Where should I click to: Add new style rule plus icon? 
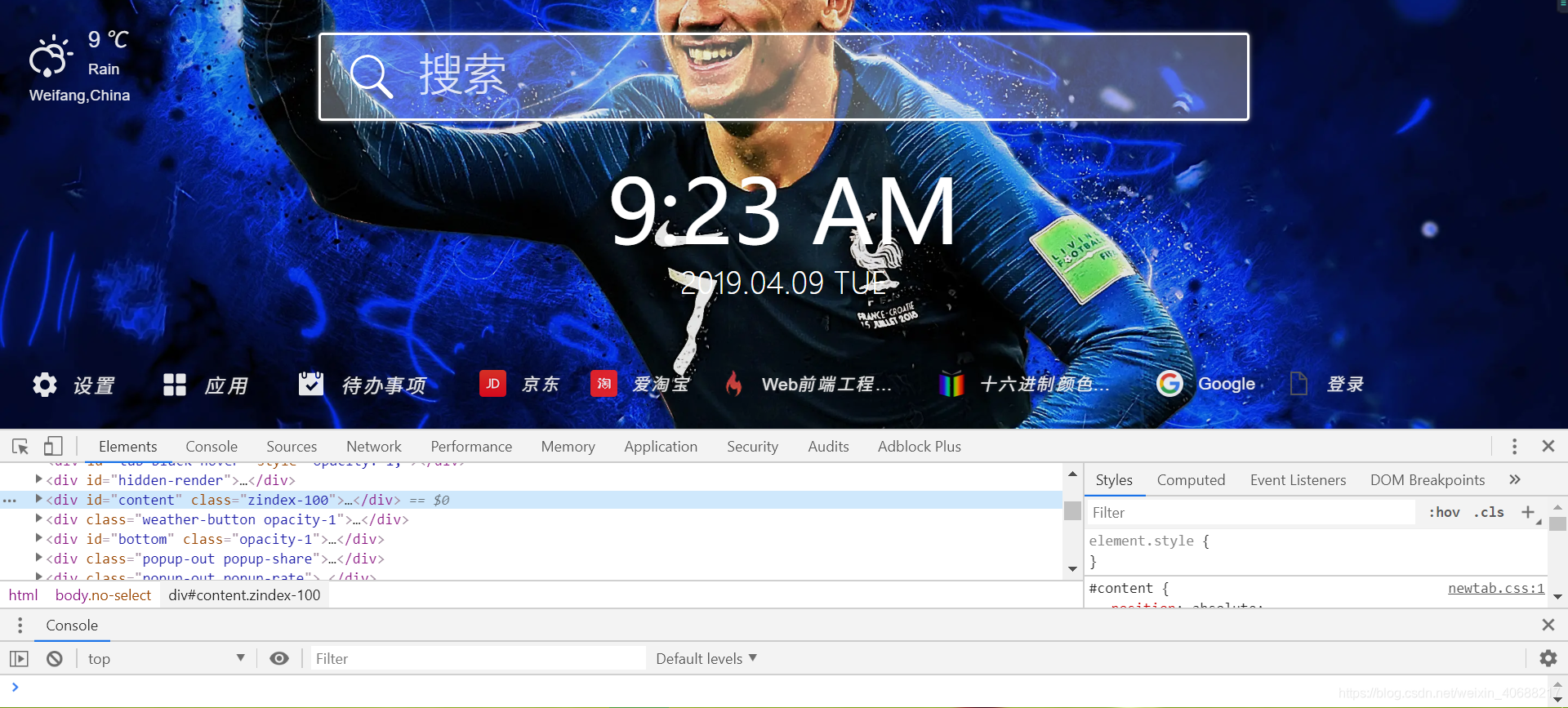coord(1528,512)
